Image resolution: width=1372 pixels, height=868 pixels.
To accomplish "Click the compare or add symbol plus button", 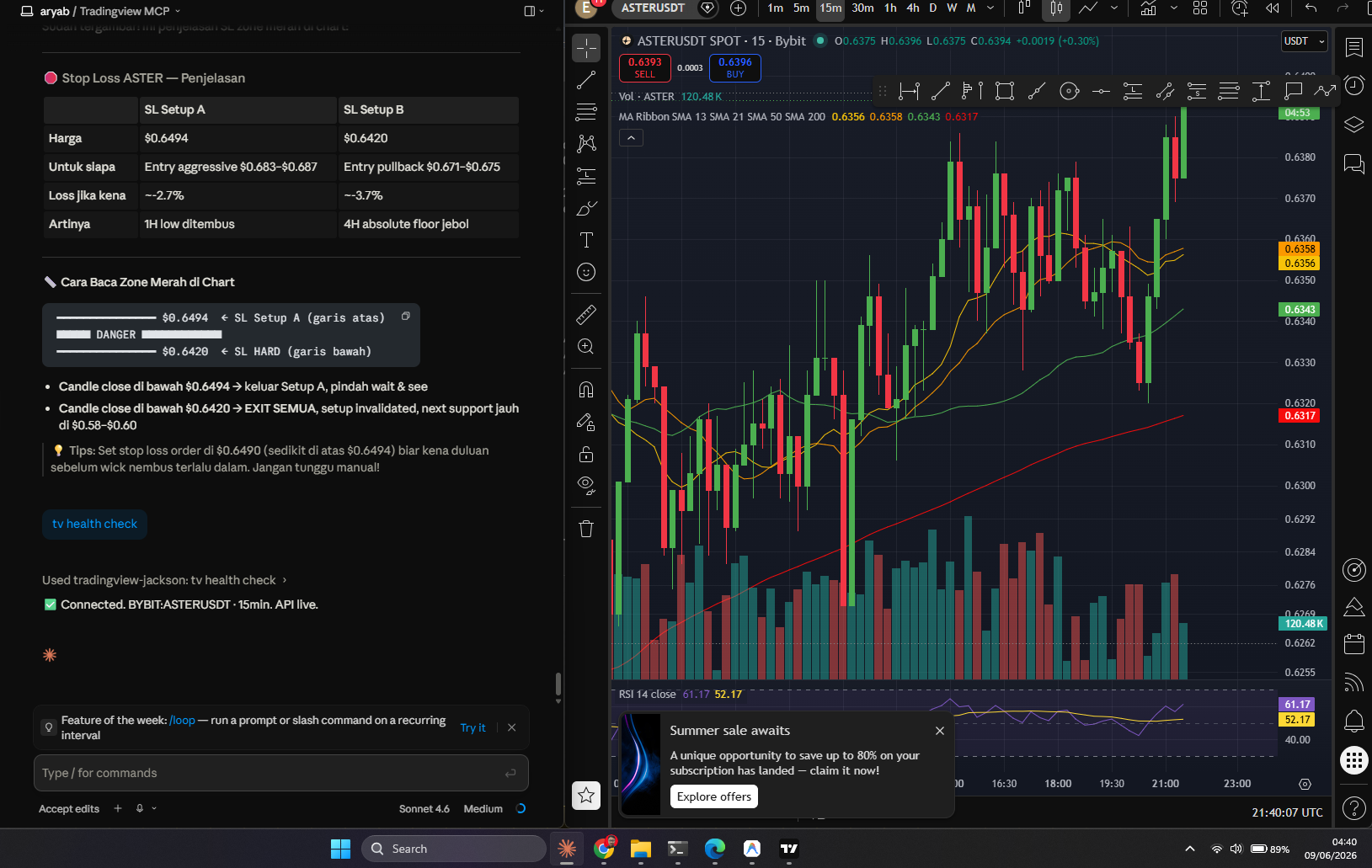I will tap(739, 8).
